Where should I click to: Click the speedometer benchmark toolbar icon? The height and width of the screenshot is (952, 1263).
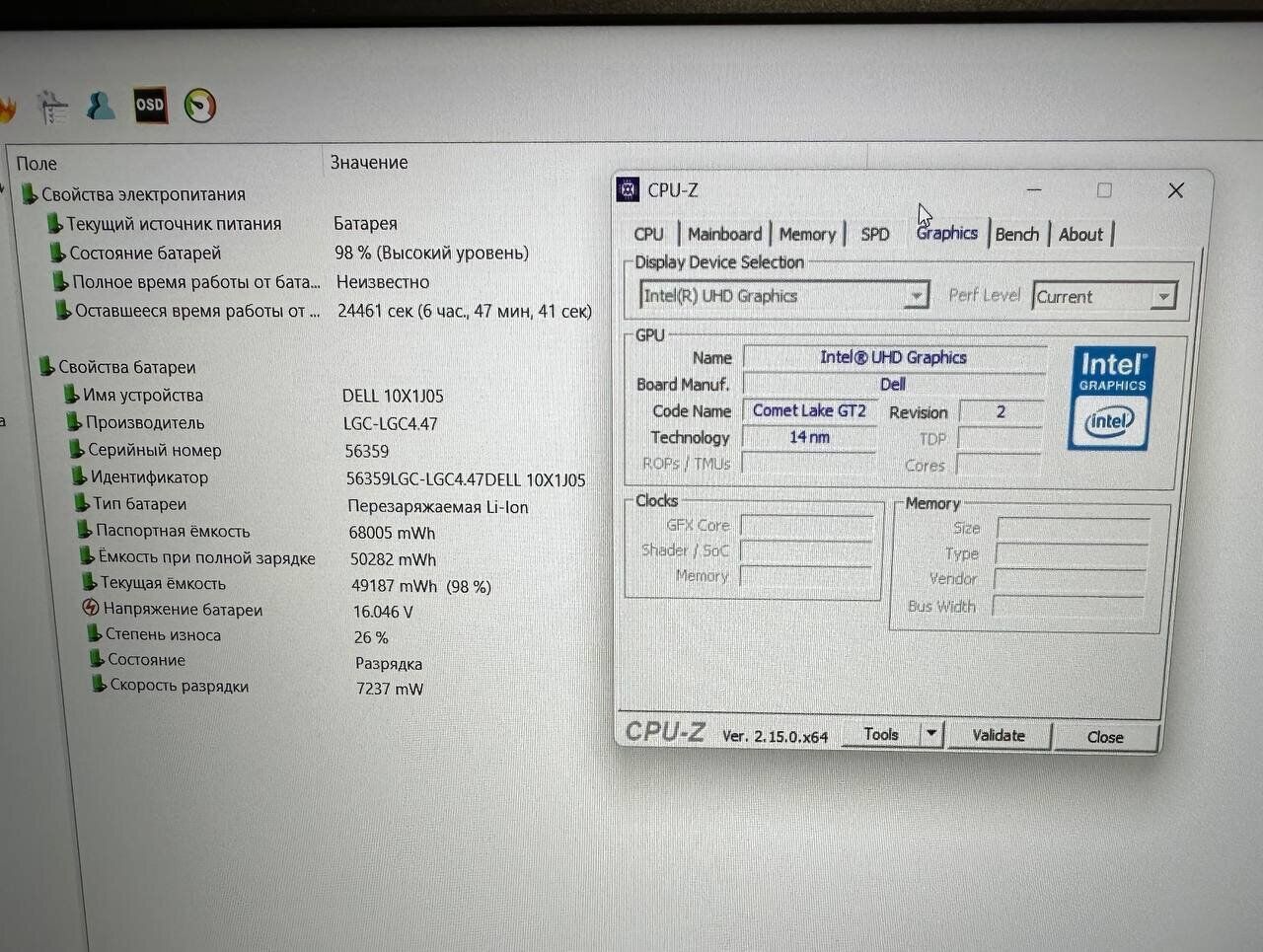pyautogui.click(x=200, y=106)
